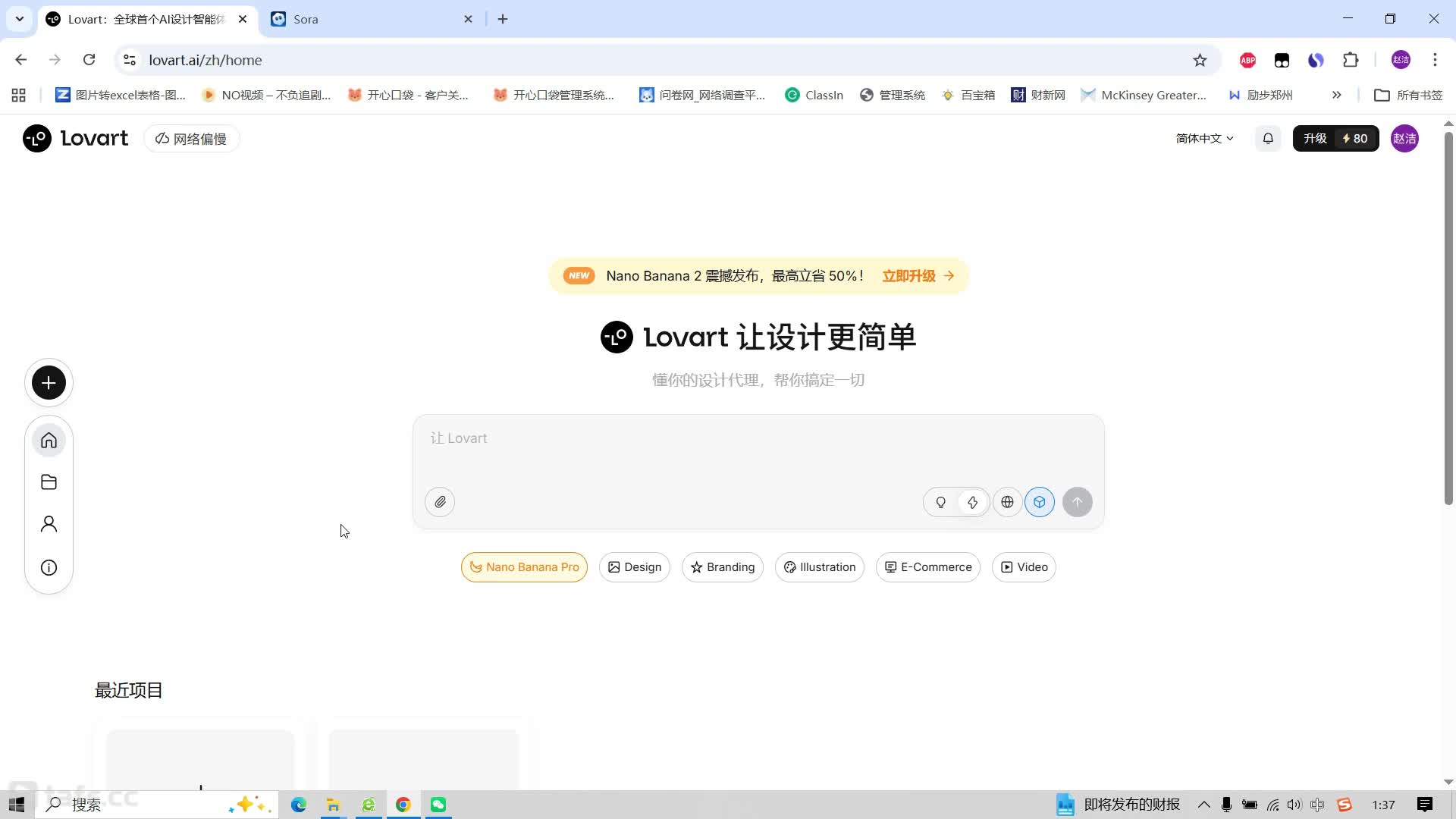Reload the current page
Viewport: 1456px width, 819px height.
point(89,60)
